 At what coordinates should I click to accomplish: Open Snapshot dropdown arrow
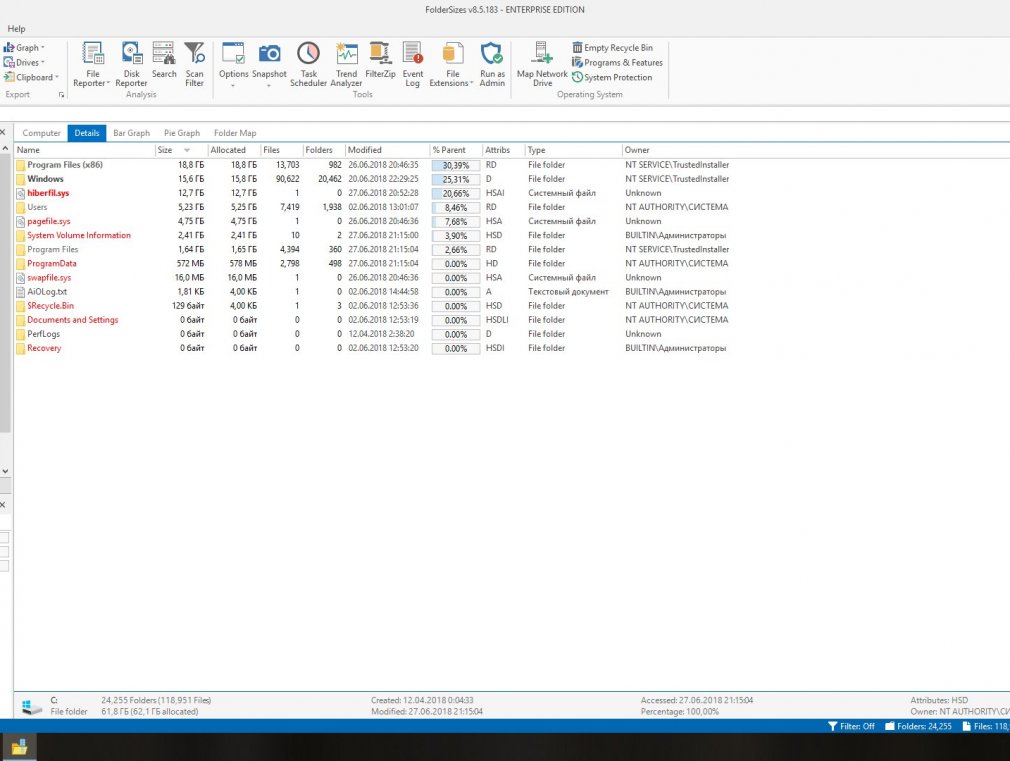(269, 84)
